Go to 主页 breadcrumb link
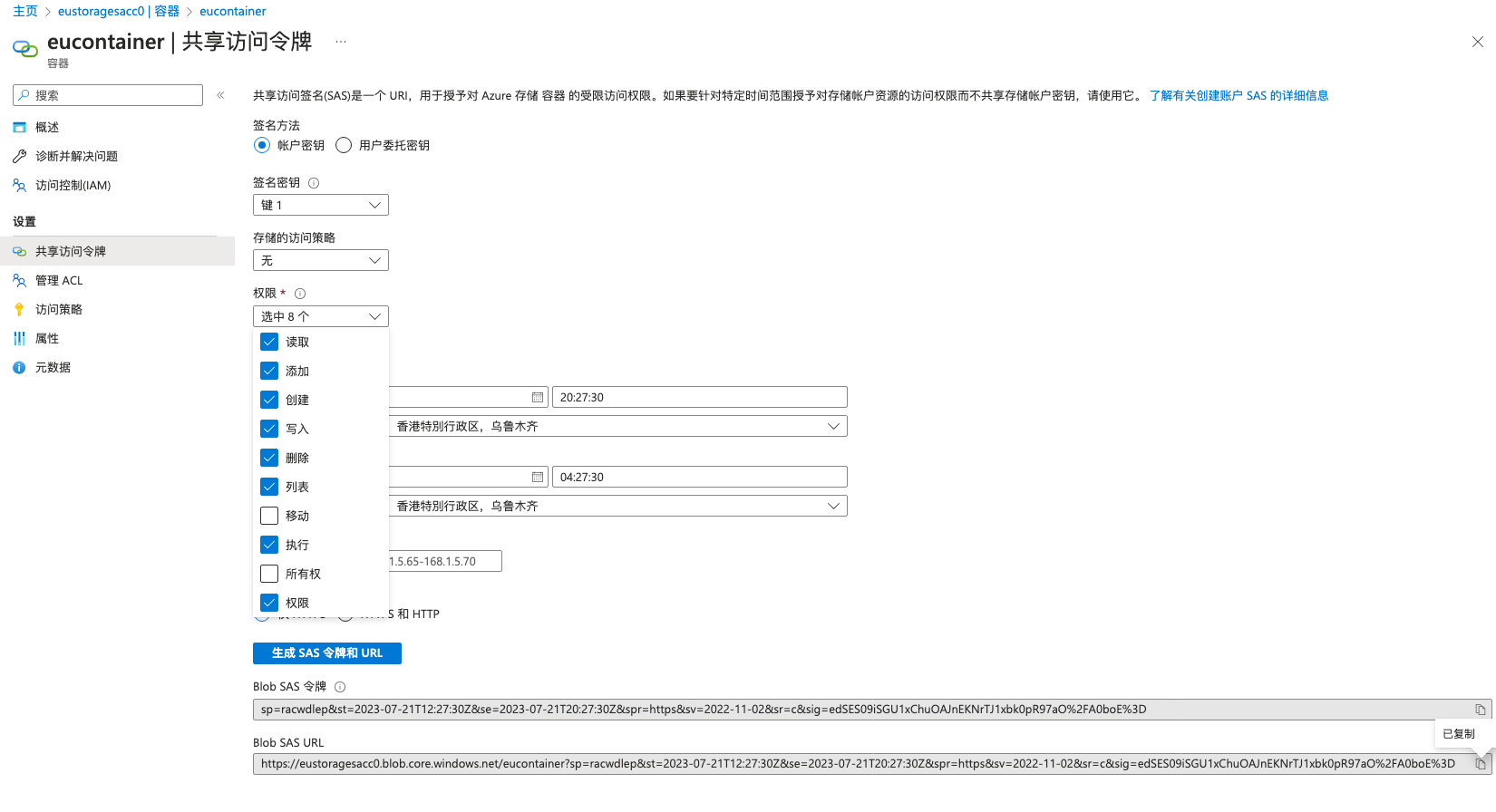The image size is (1496, 812). [x=25, y=11]
